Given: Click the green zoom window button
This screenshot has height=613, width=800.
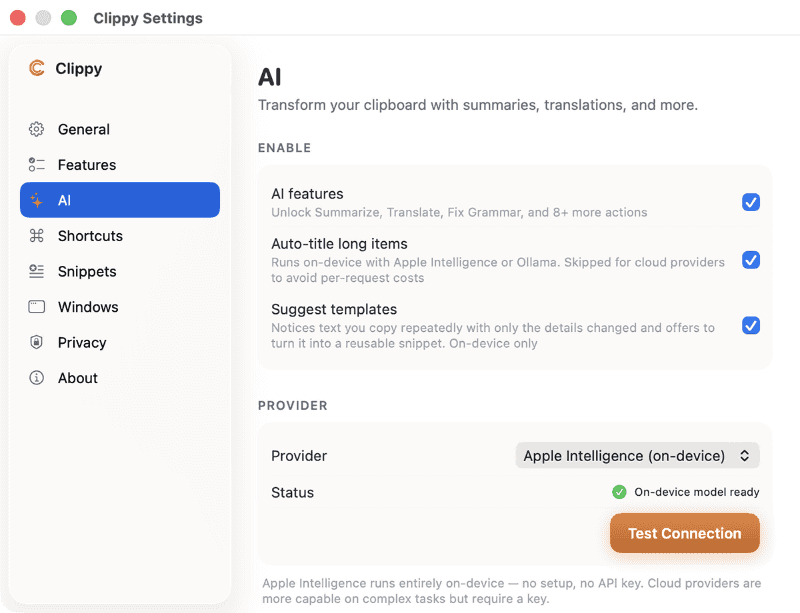Looking at the screenshot, I should coord(69,18).
